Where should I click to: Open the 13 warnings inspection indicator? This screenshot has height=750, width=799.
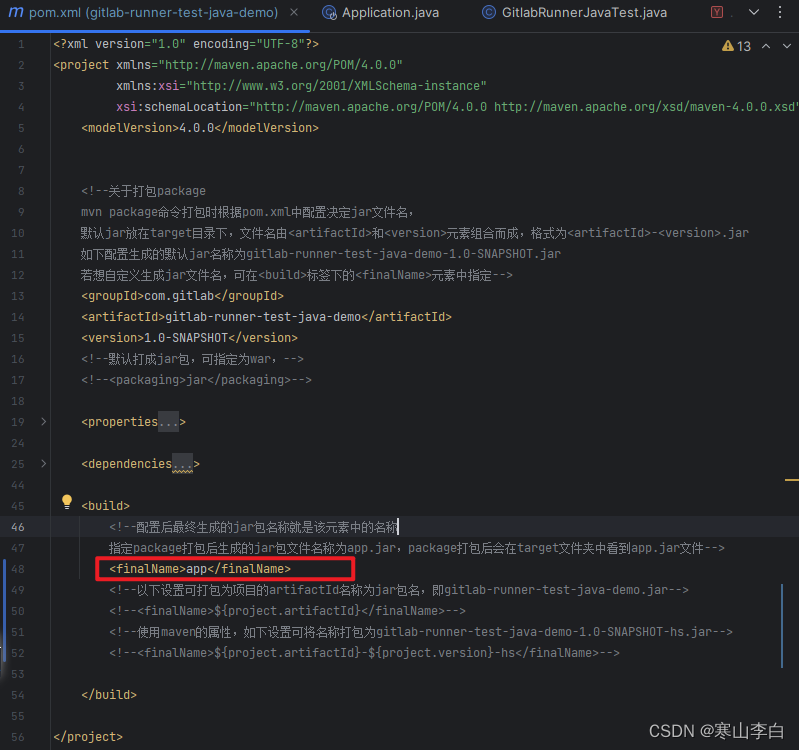click(x=736, y=46)
